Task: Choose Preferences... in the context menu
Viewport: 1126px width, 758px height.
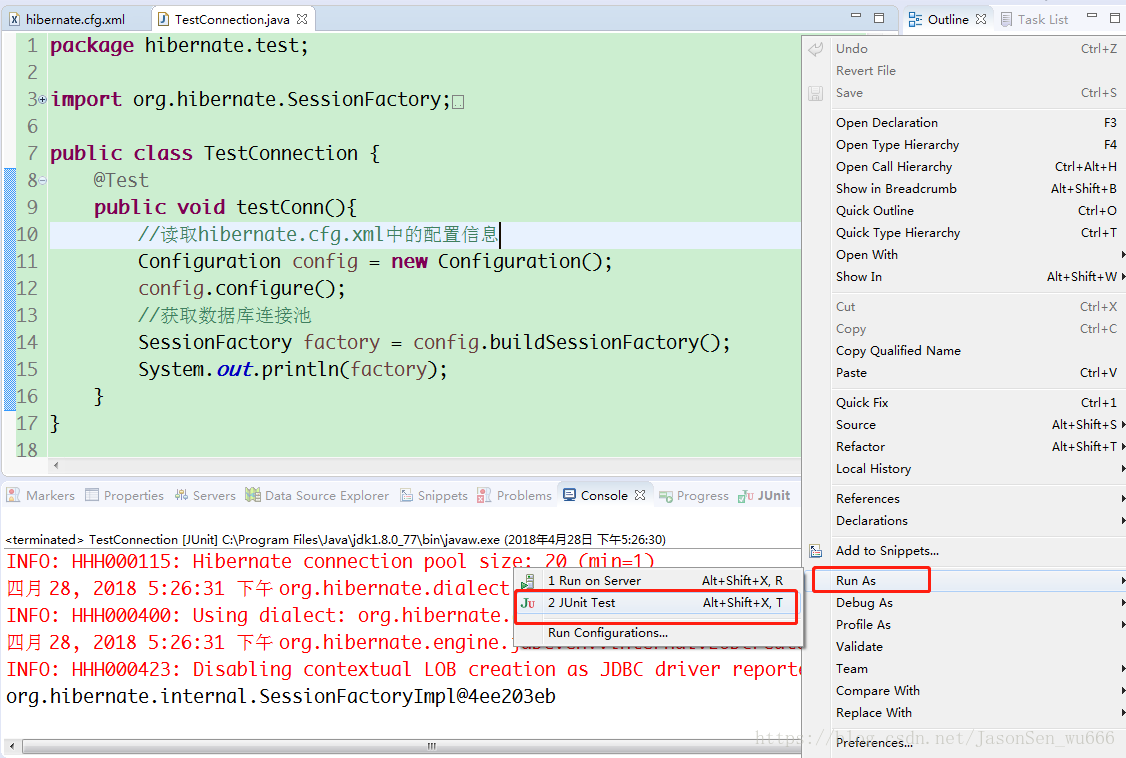Action: pyautogui.click(x=963, y=743)
